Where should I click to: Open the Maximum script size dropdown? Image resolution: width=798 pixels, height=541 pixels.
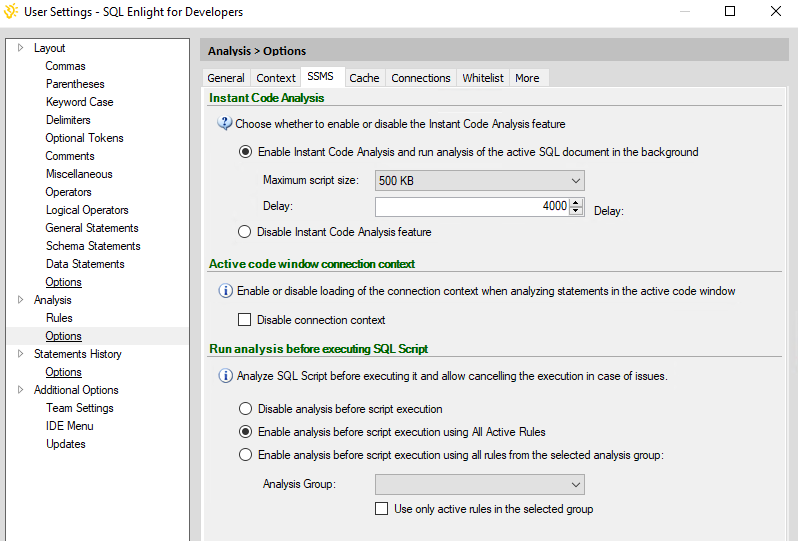click(x=479, y=181)
